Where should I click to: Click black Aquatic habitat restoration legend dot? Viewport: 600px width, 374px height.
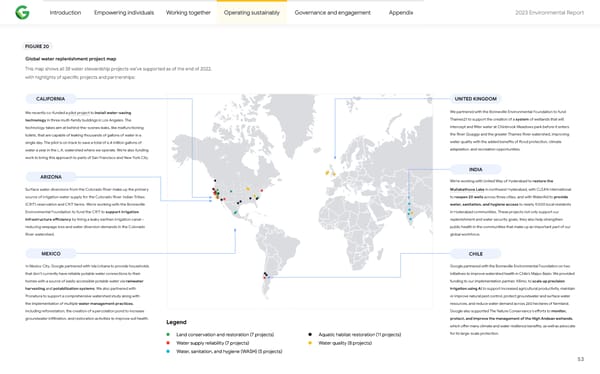310,335
